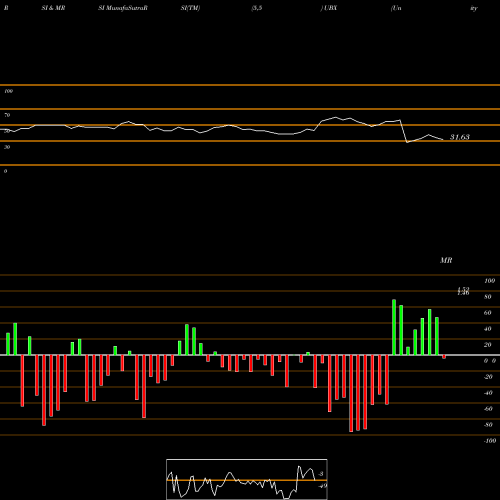Click the RSI axis label '70'
Image resolution: width=500 pixels, height=500 pixels.
(x=7, y=115)
